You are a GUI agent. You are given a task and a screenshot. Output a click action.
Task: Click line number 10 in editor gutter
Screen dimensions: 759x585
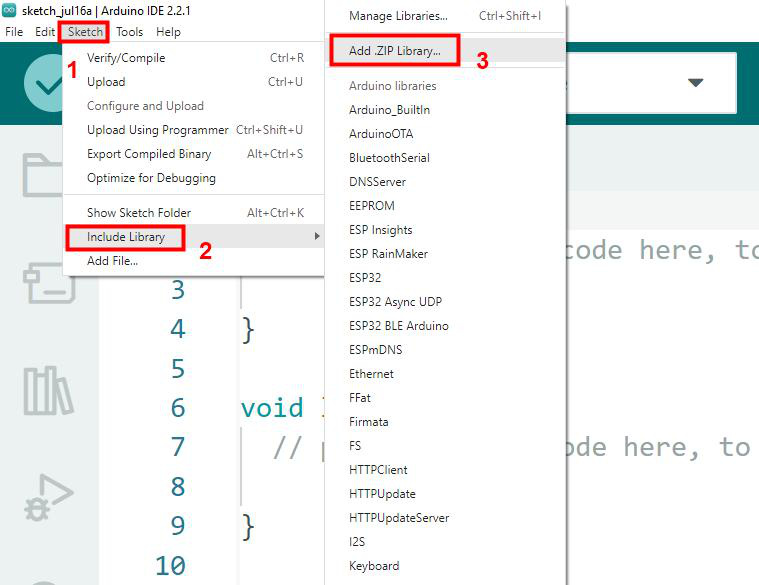[170, 565]
